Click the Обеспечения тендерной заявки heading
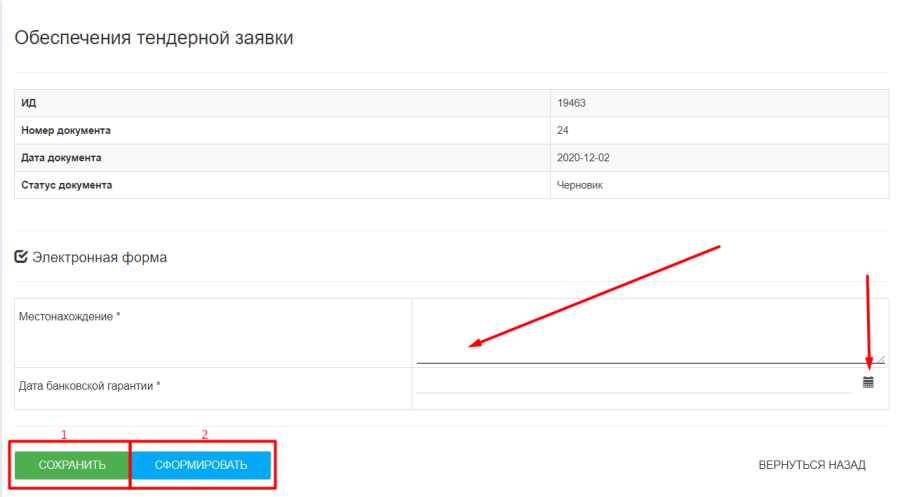 coord(153,38)
